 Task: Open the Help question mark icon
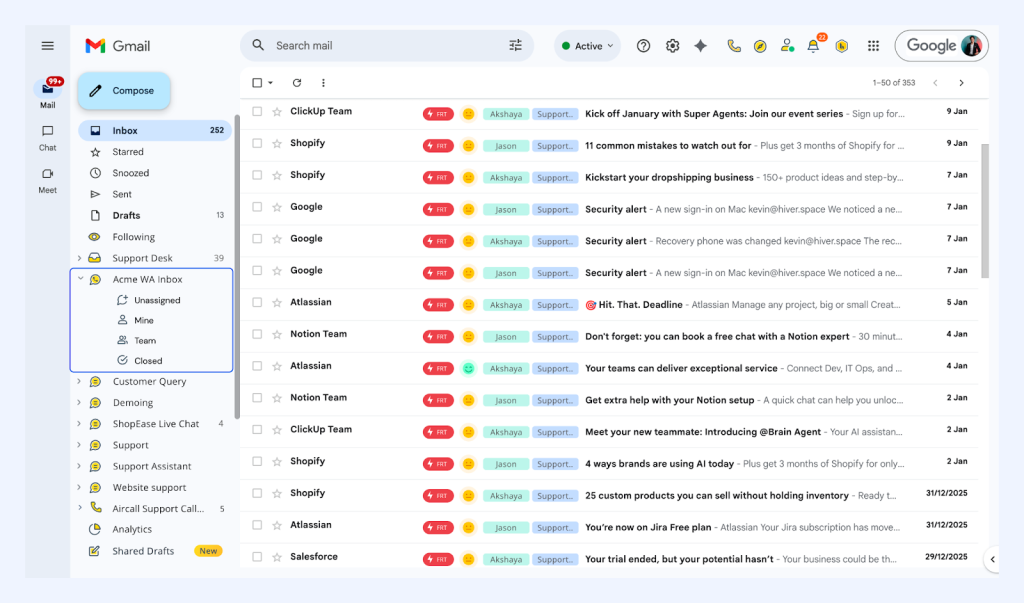click(x=643, y=46)
